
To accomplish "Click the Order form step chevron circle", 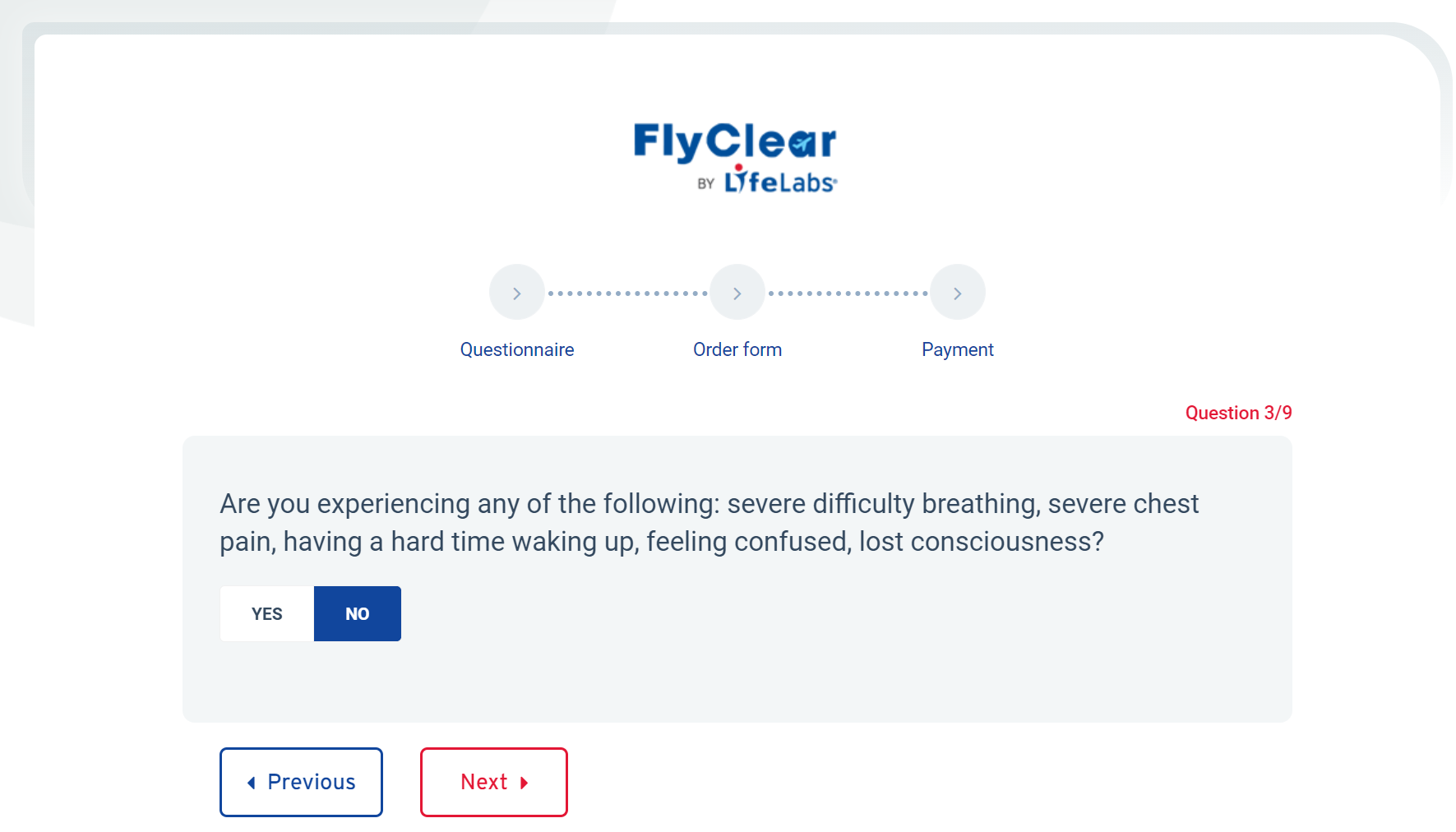I will point(737,293).
